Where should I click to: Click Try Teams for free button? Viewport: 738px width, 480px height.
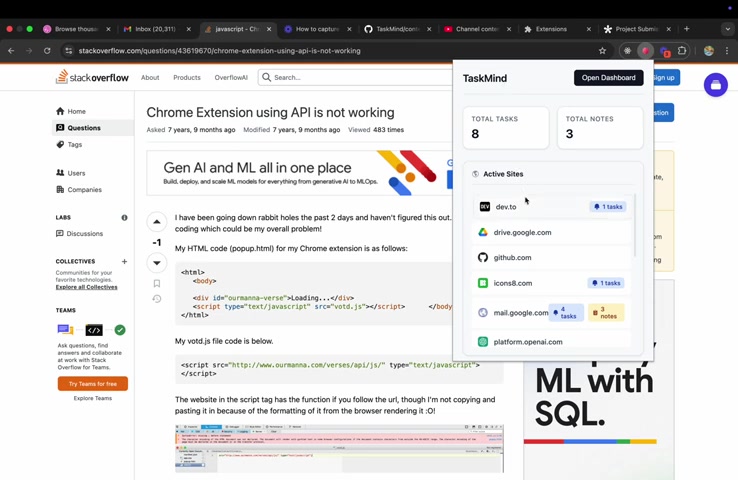(93, 384)
